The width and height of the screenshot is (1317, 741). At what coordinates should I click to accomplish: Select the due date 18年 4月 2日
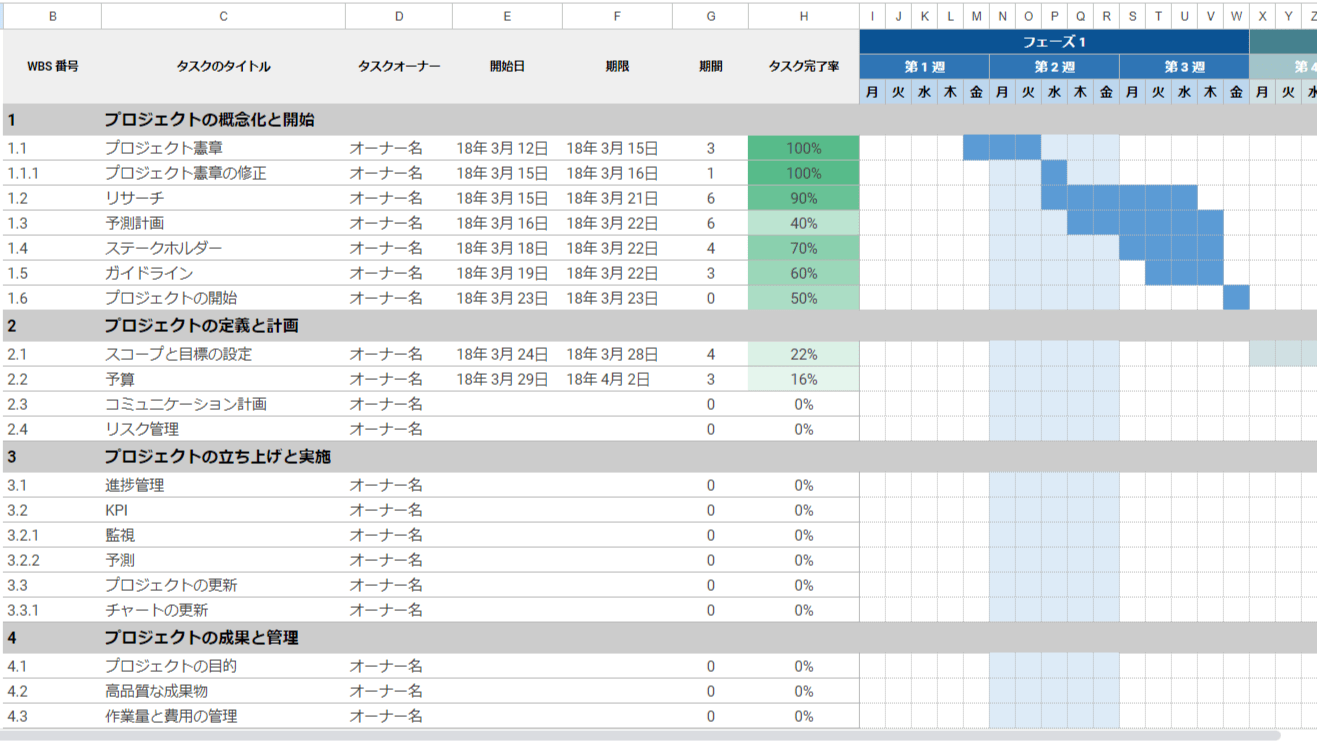(608, 379)
